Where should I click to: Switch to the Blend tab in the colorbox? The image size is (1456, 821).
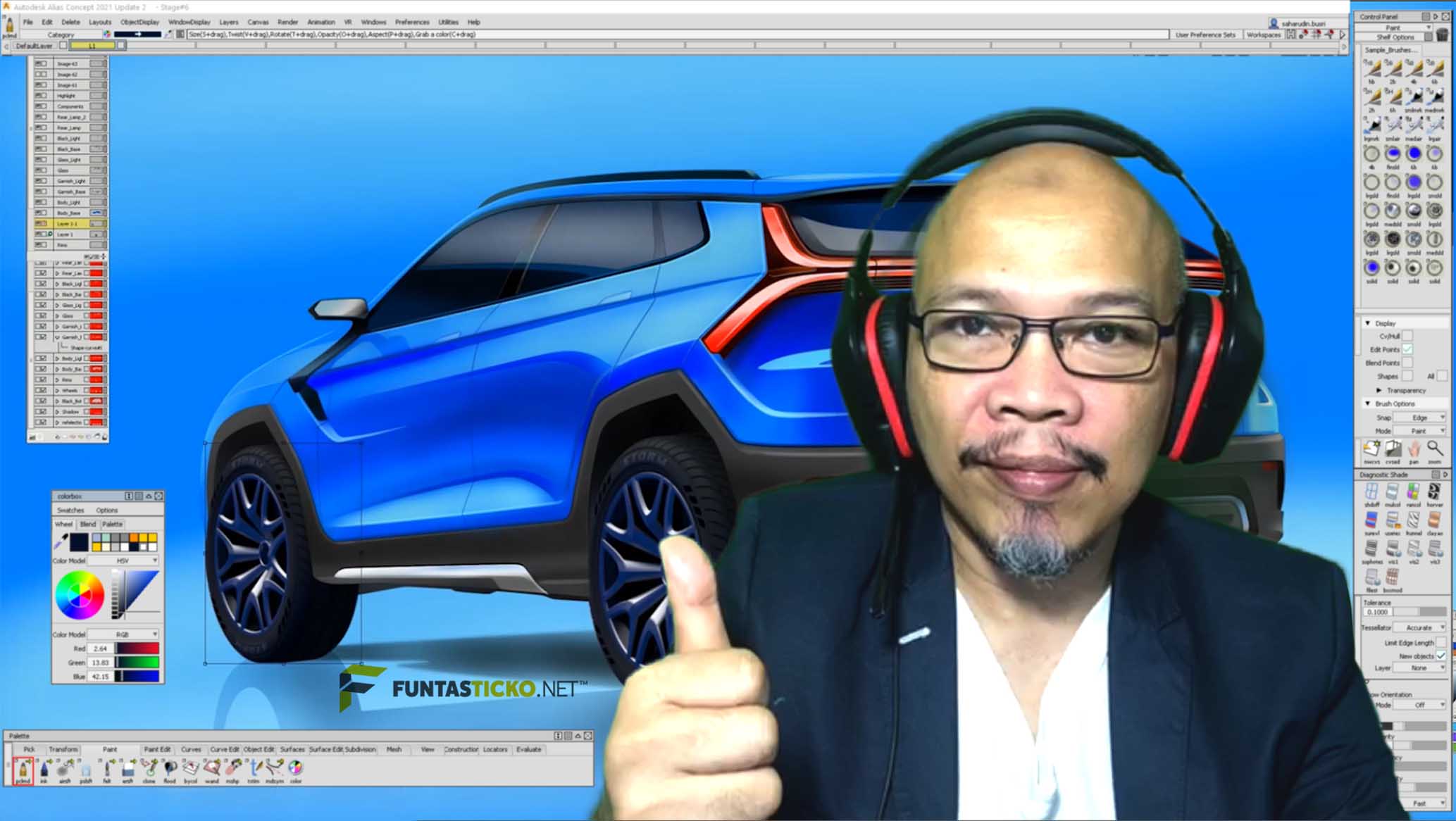(88, 524)
